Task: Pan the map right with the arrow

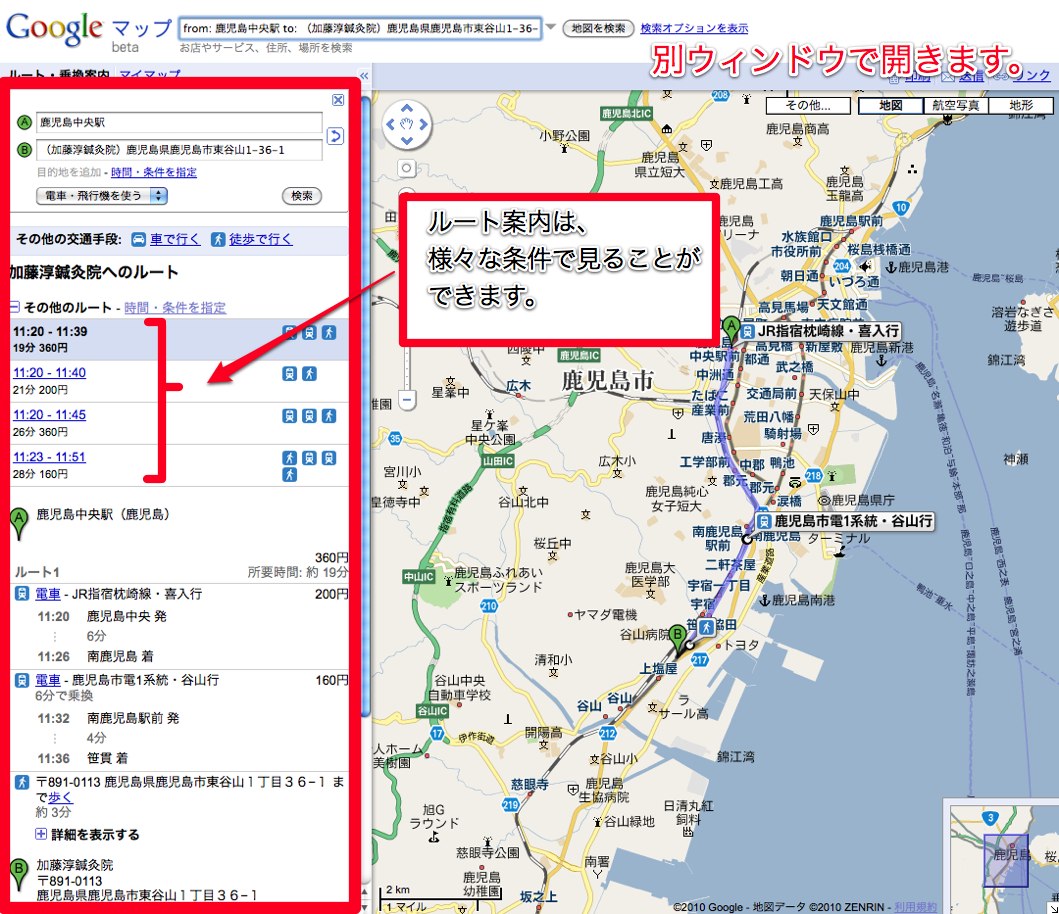Action: (423, 124)
